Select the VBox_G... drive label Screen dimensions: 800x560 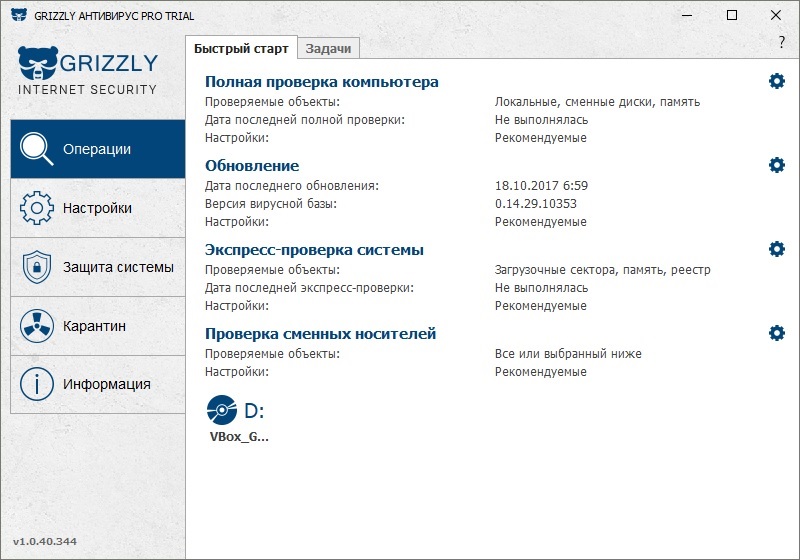pyautogui.click(x=239, y=437)
